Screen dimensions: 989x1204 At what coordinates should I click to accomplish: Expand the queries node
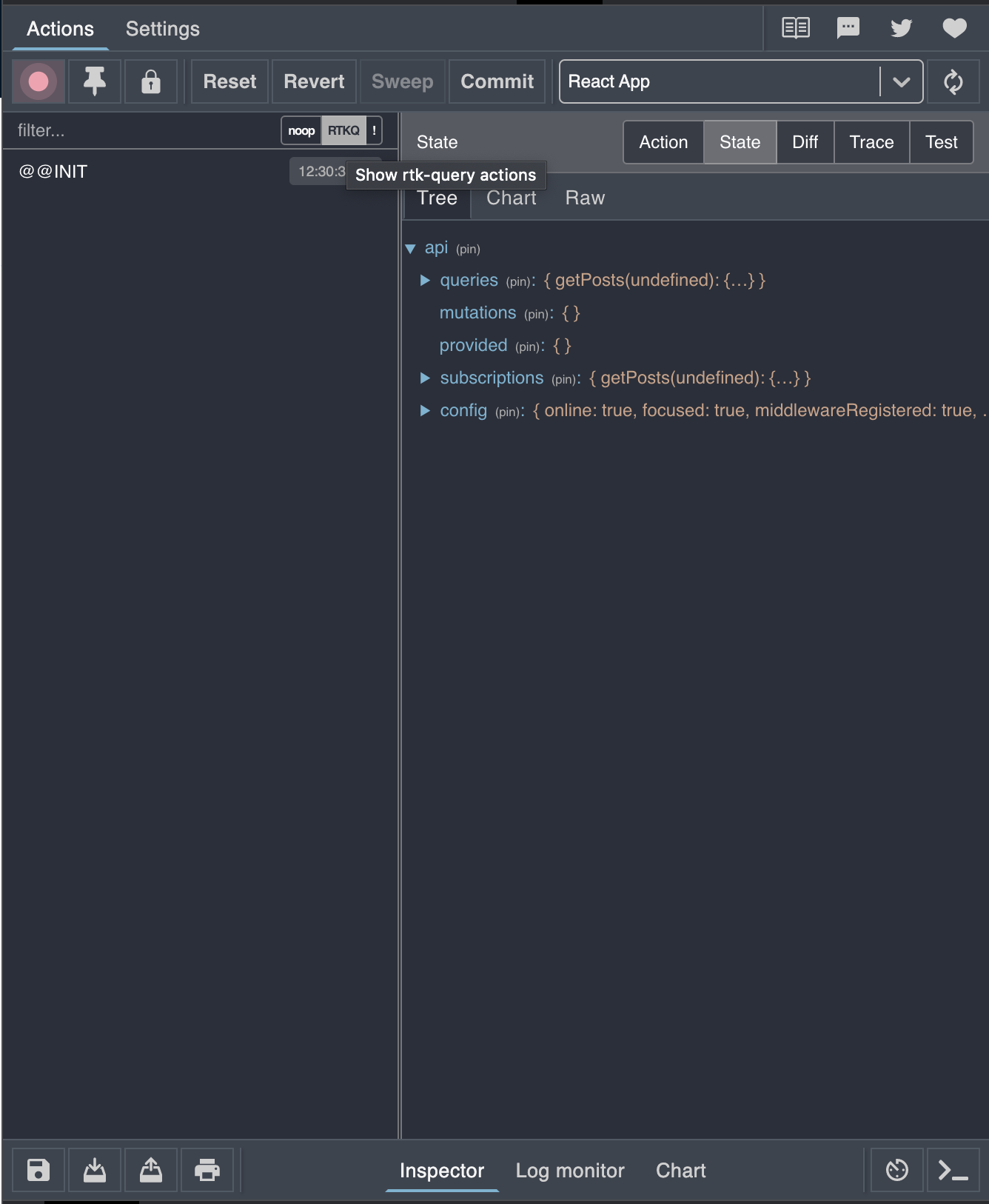click(425, 280)
